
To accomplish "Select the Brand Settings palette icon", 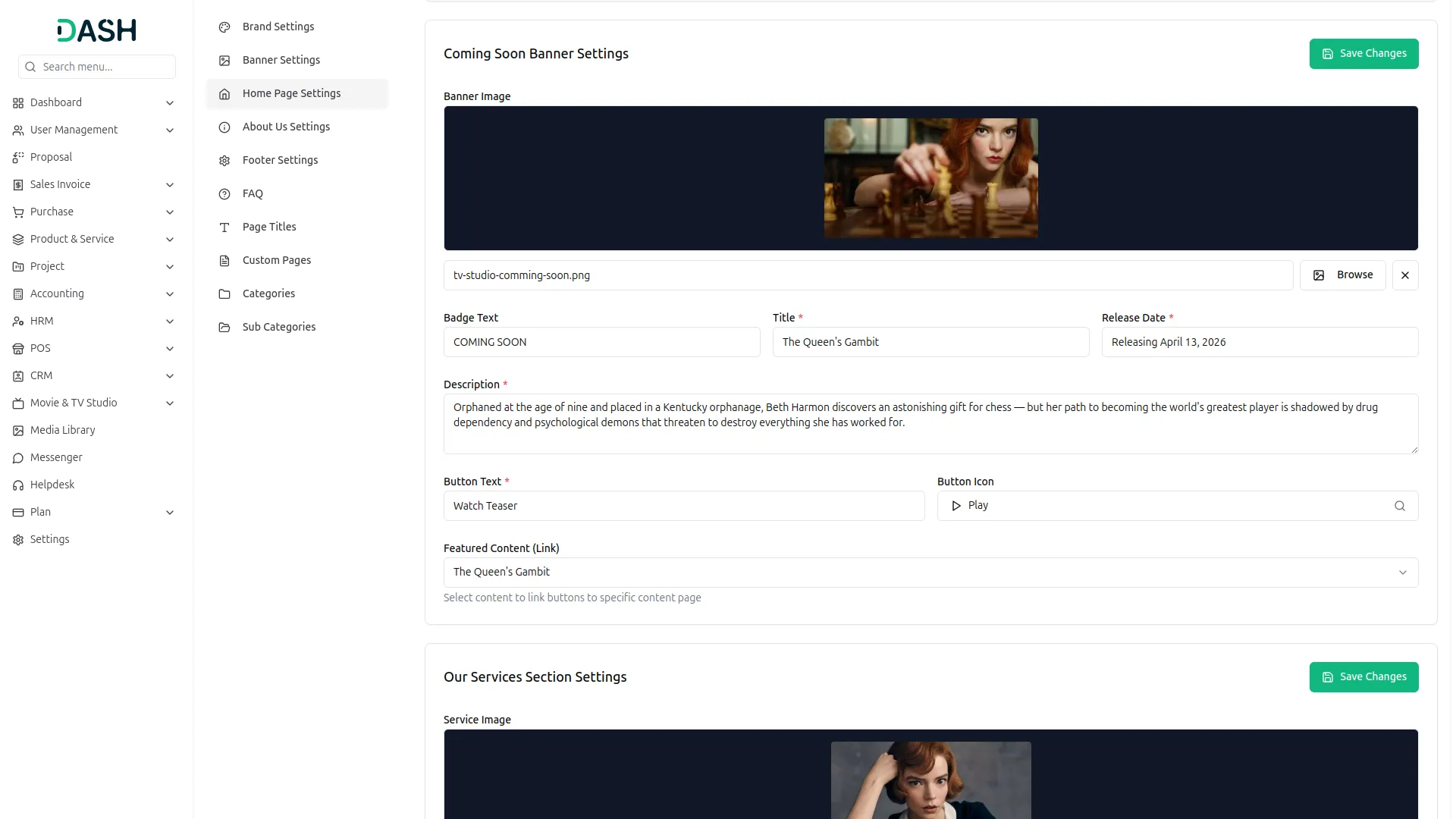I will click(x=224, y=27).
